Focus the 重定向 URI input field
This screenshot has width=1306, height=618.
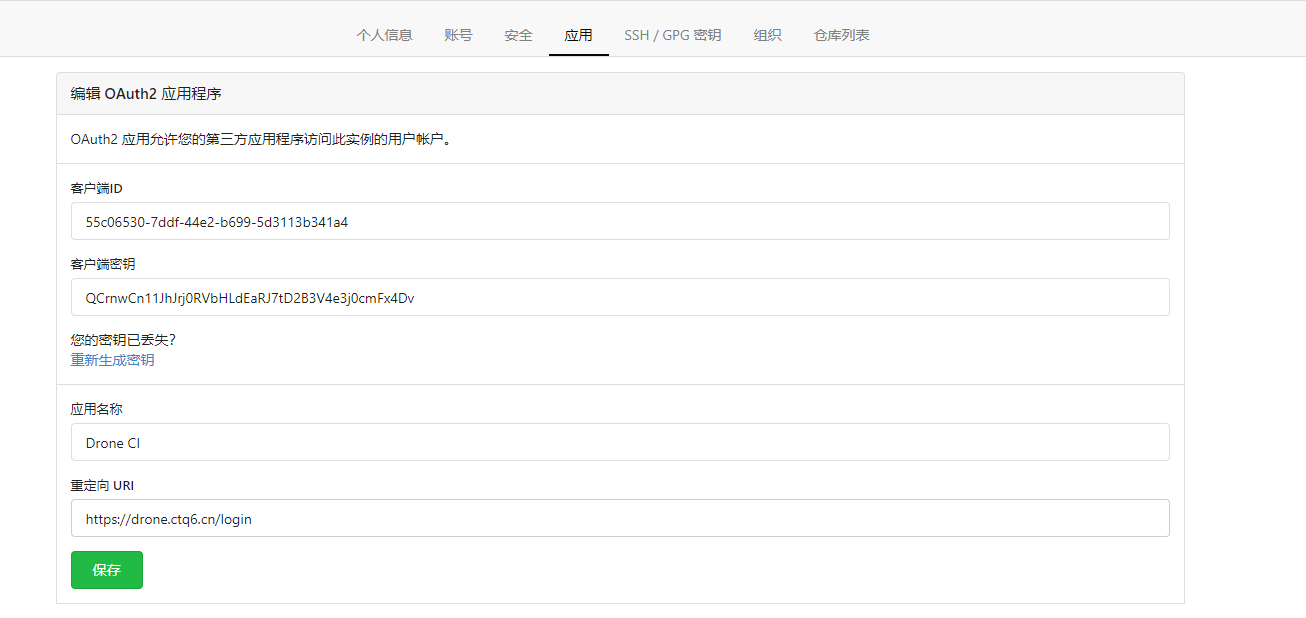(x=620, y=519)
